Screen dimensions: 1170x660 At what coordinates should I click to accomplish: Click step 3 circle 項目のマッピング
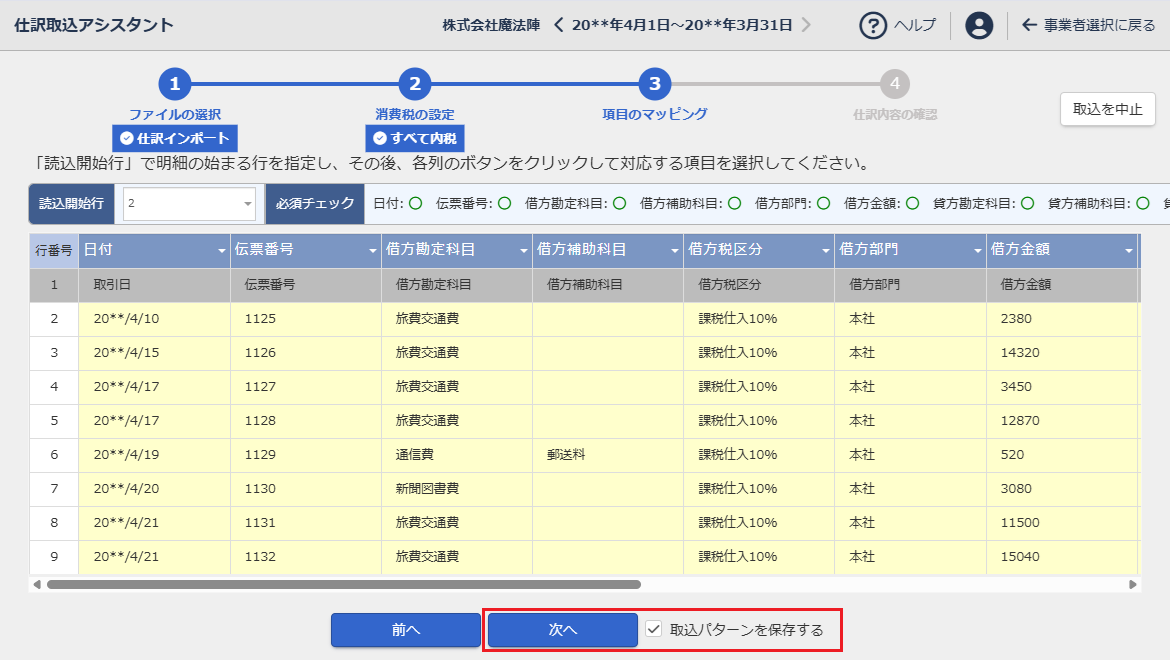coord(654,84)
